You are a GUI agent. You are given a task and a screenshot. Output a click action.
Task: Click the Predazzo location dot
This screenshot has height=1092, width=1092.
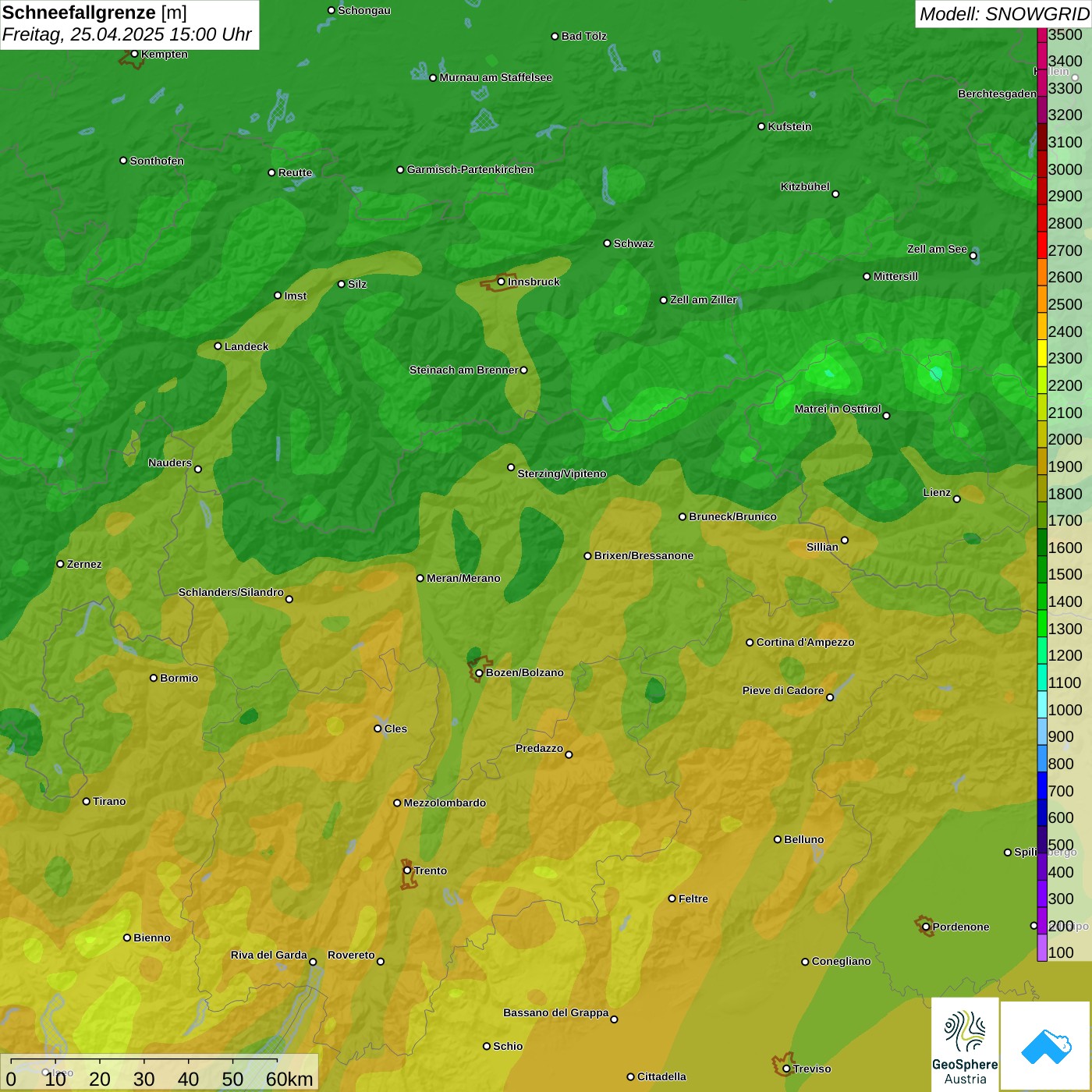(x=569, y=754)
